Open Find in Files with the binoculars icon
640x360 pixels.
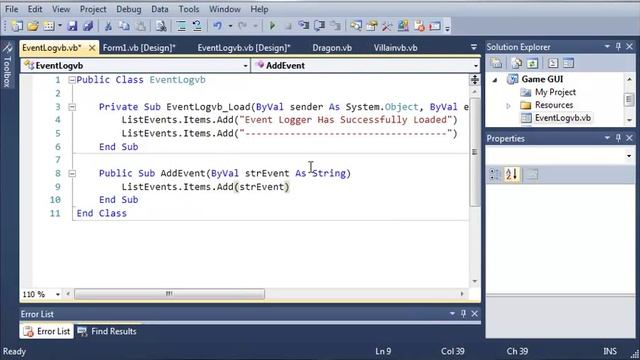click(161, 26)
